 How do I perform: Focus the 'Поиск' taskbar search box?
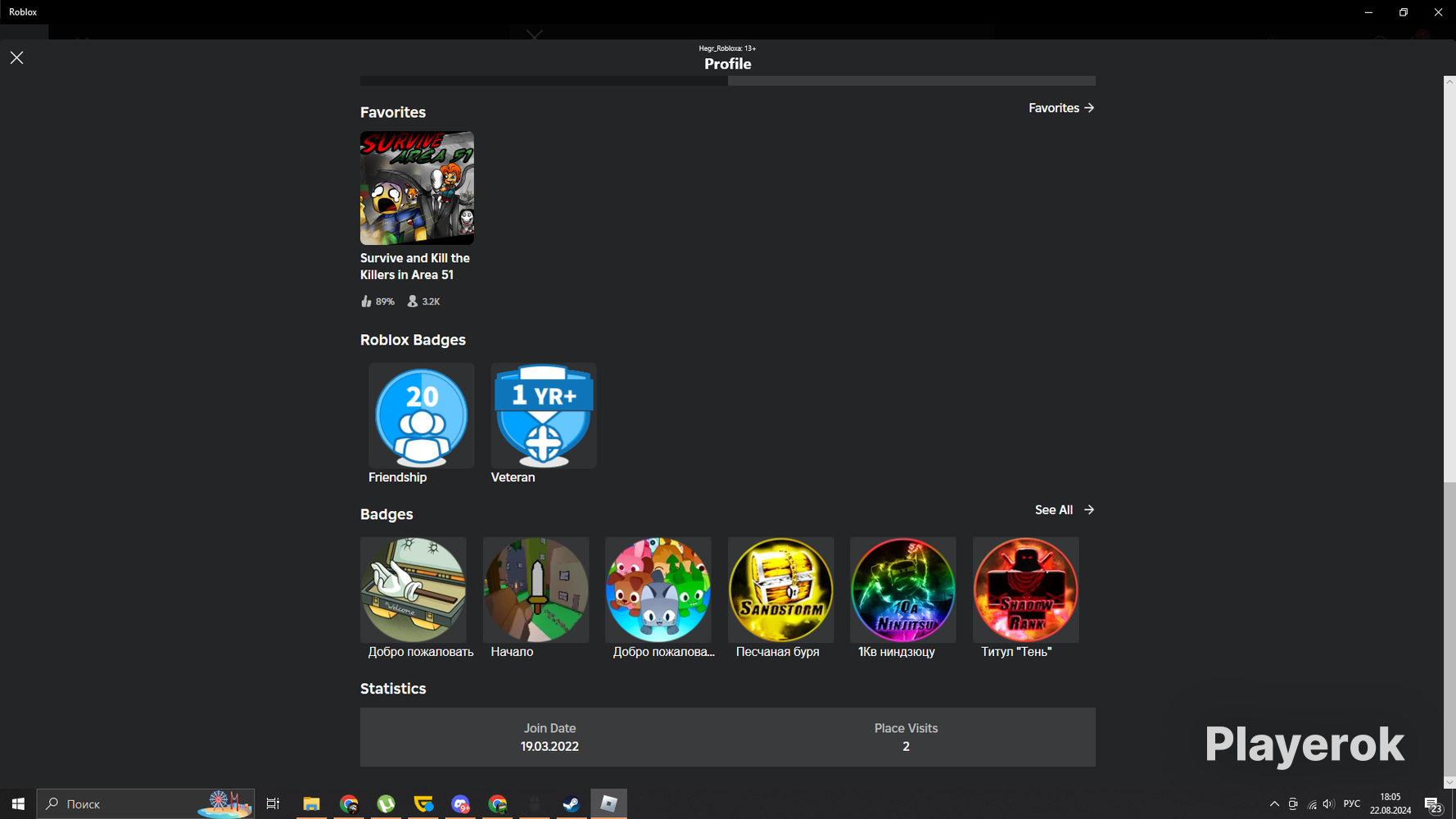pos(146,804)
